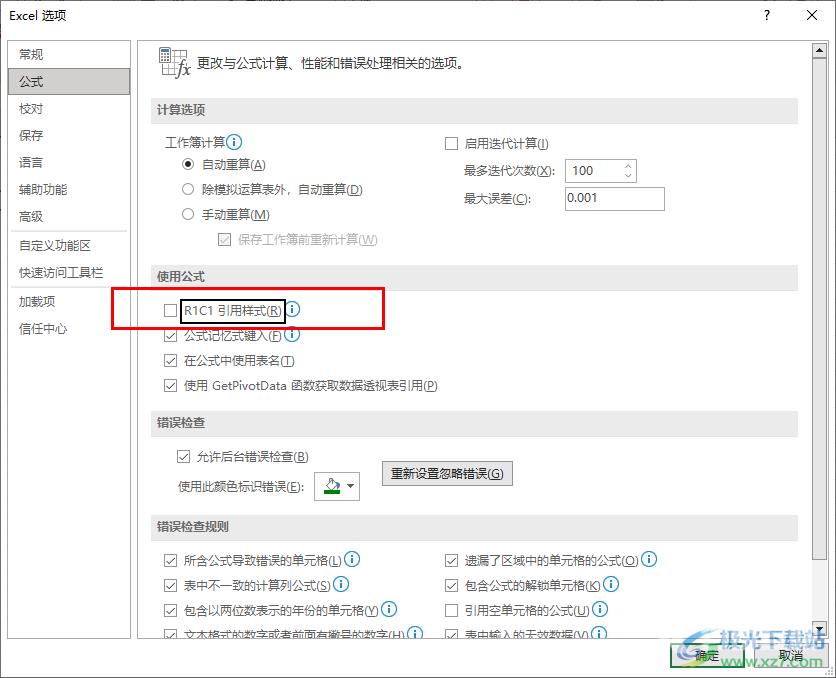The image size is (836, 678).
Task: Toggle 所含公式导致错误的单元格 checkbox
Action: pyautogui.click(x=170, y=561)
